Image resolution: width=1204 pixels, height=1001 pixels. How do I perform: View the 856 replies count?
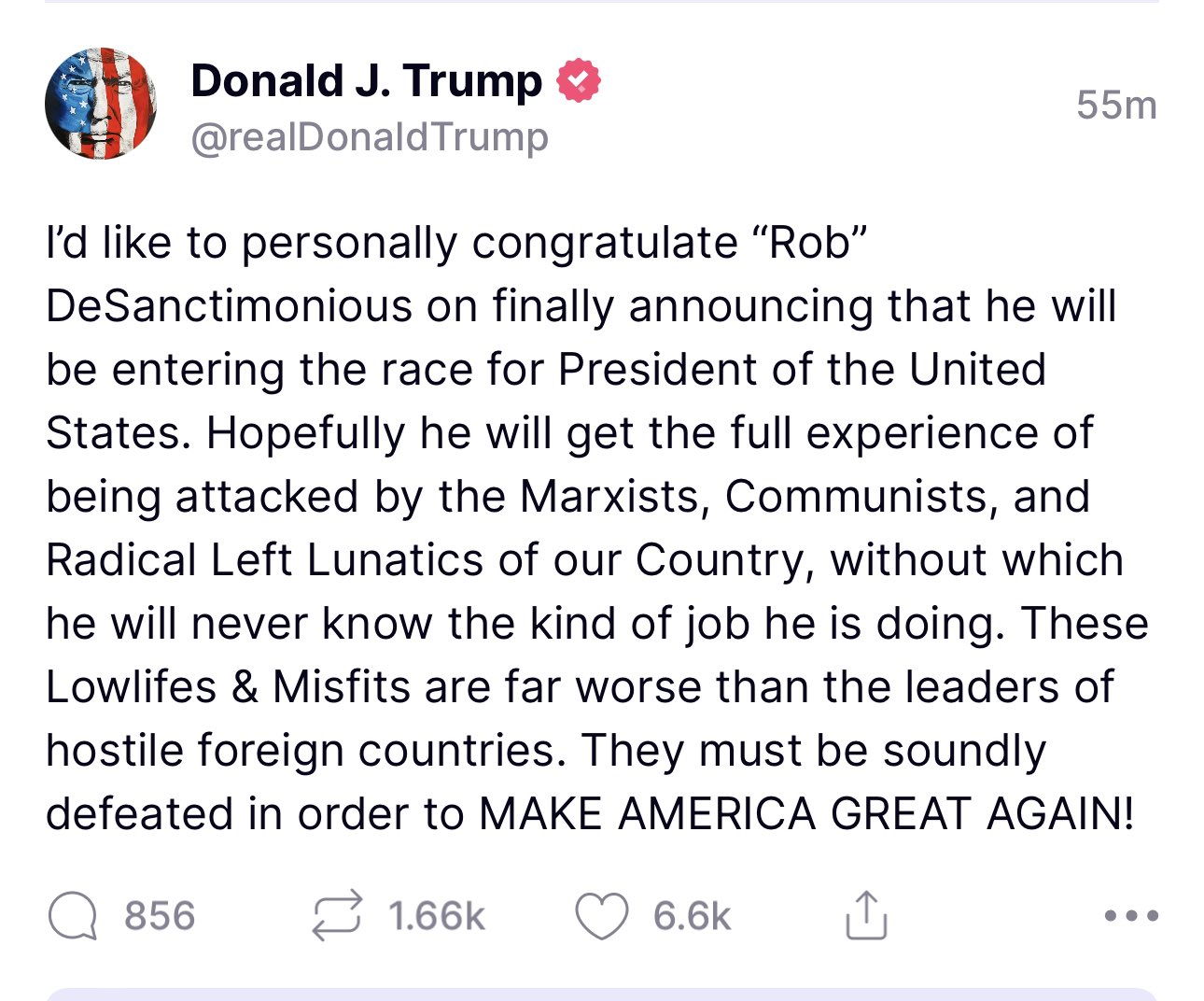click(x=160, y=916)
